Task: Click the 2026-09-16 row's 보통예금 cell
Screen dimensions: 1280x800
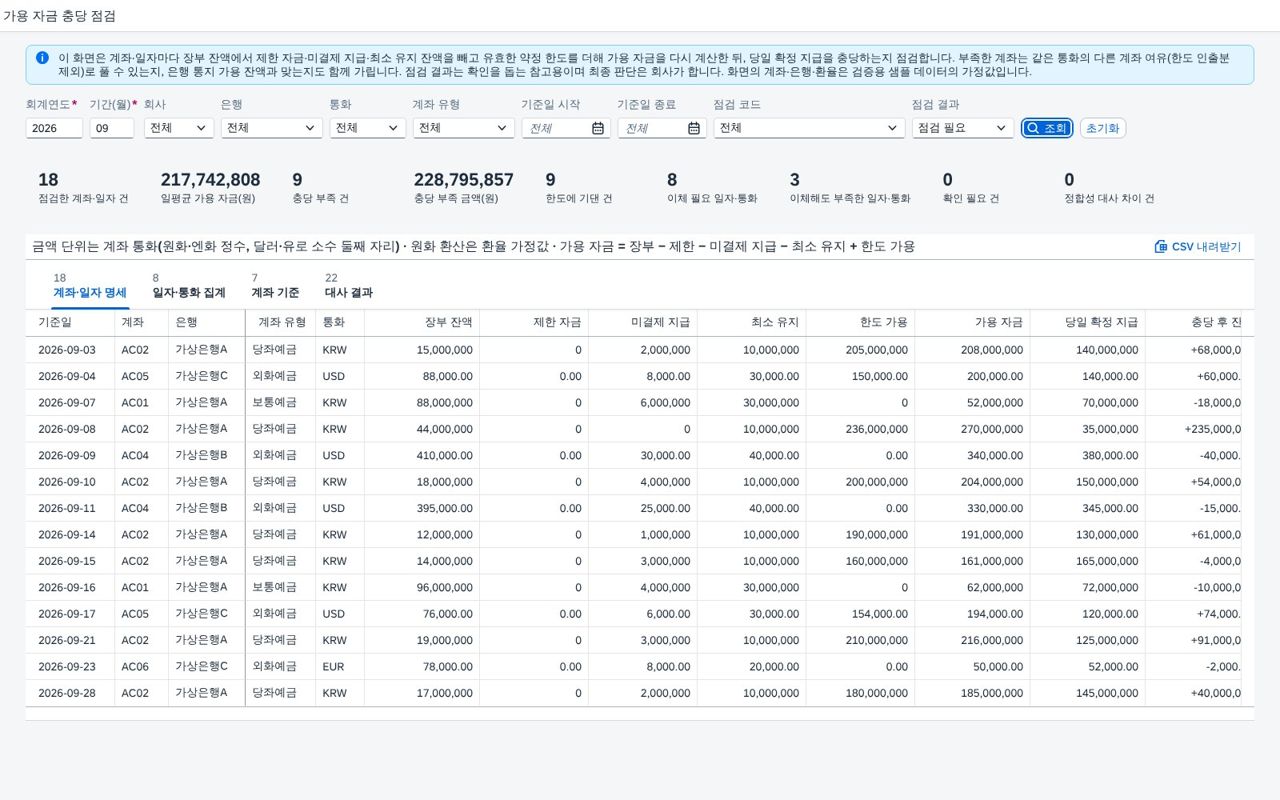Action: tap(275, 587)
